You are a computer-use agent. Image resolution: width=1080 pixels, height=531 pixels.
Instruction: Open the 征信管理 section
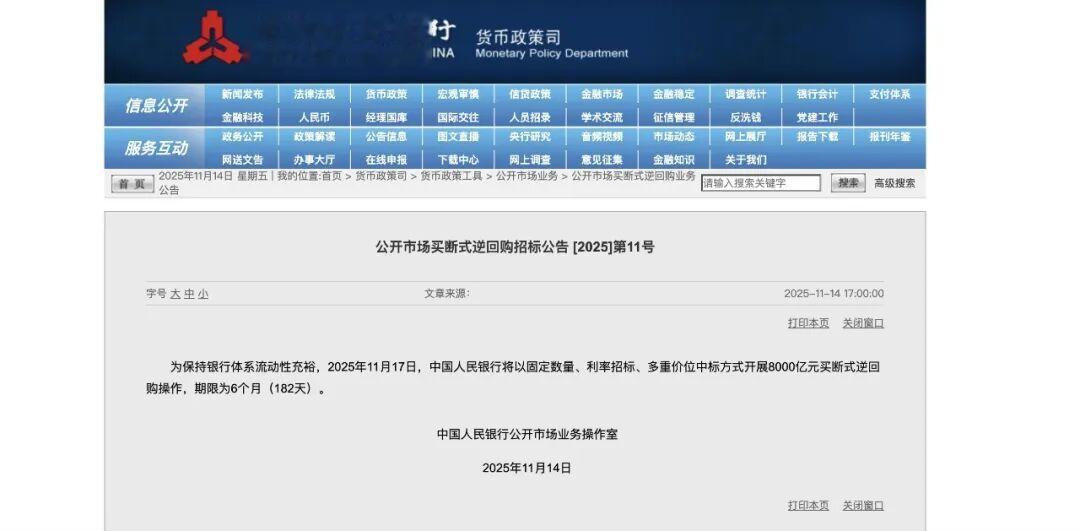[674, 117]
